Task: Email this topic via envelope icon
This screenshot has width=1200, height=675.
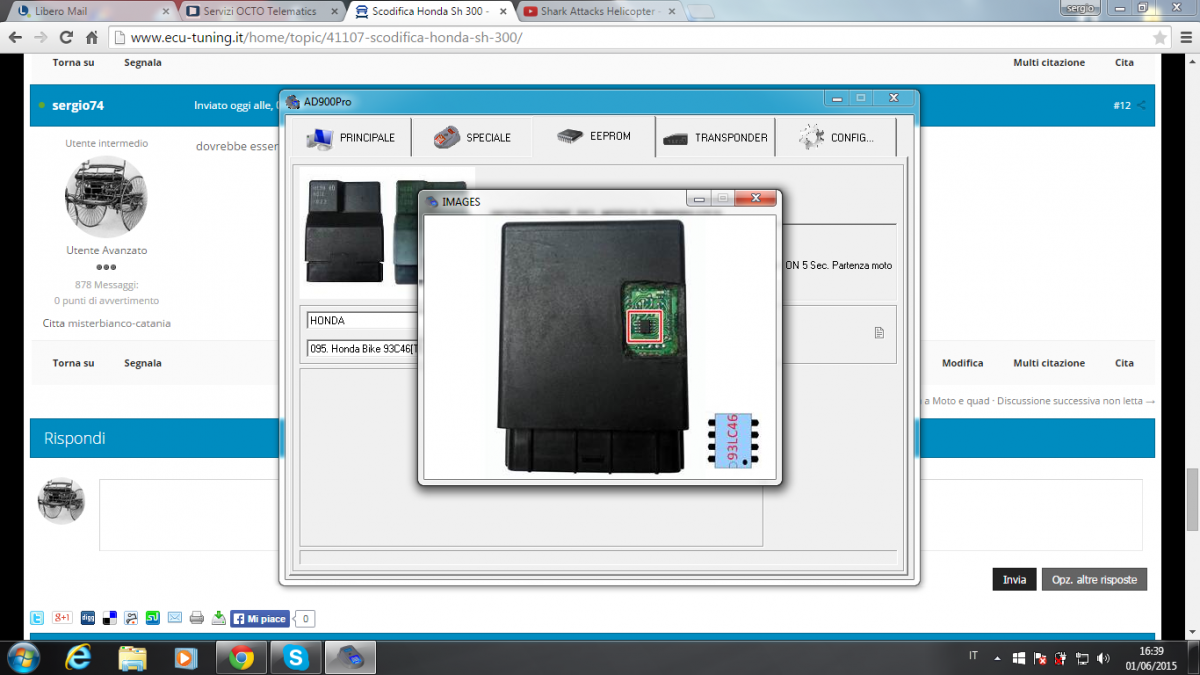Action: (x=175, y=618)
